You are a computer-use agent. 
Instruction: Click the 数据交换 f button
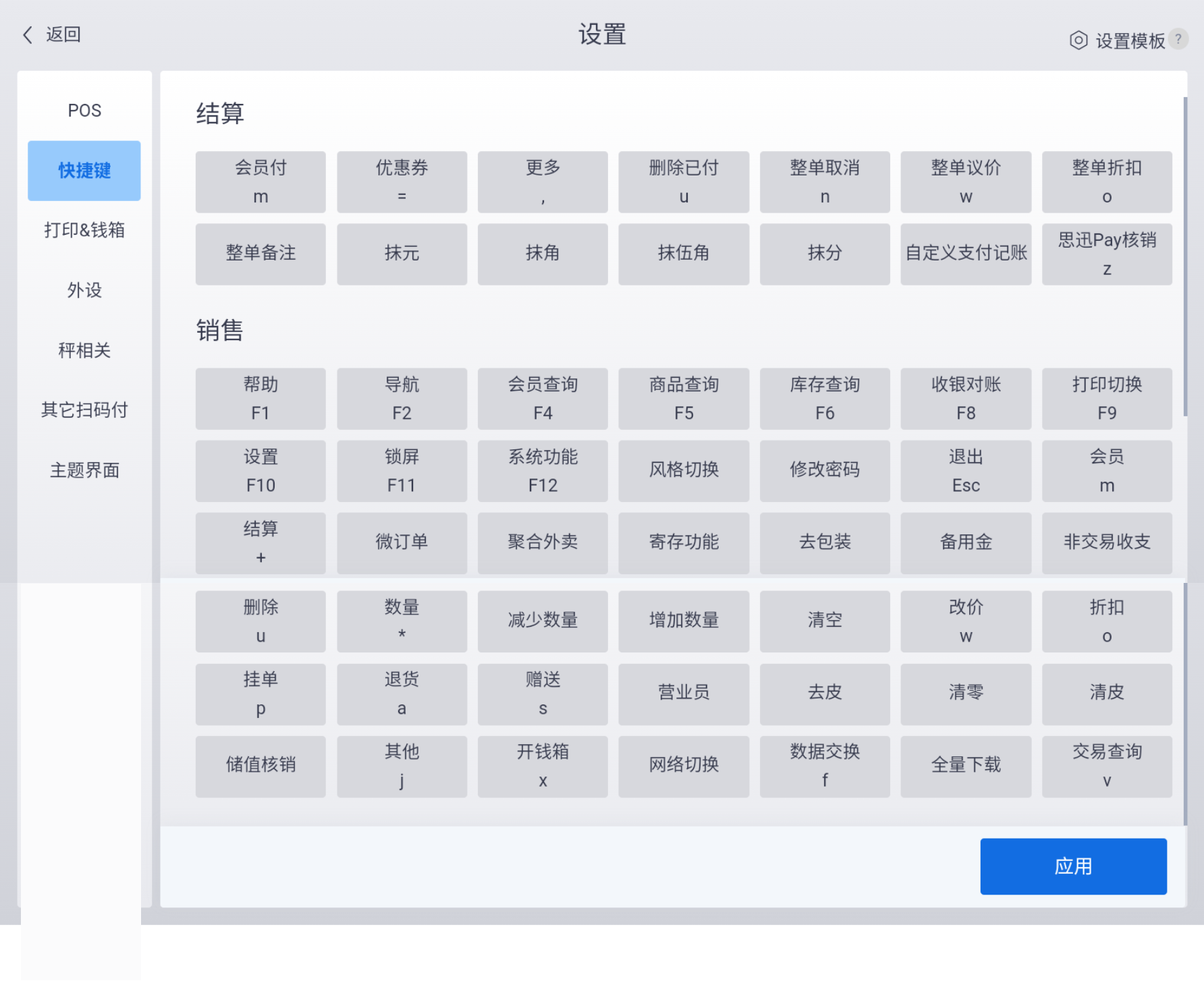pyautogui.click(x=825, y=766)
